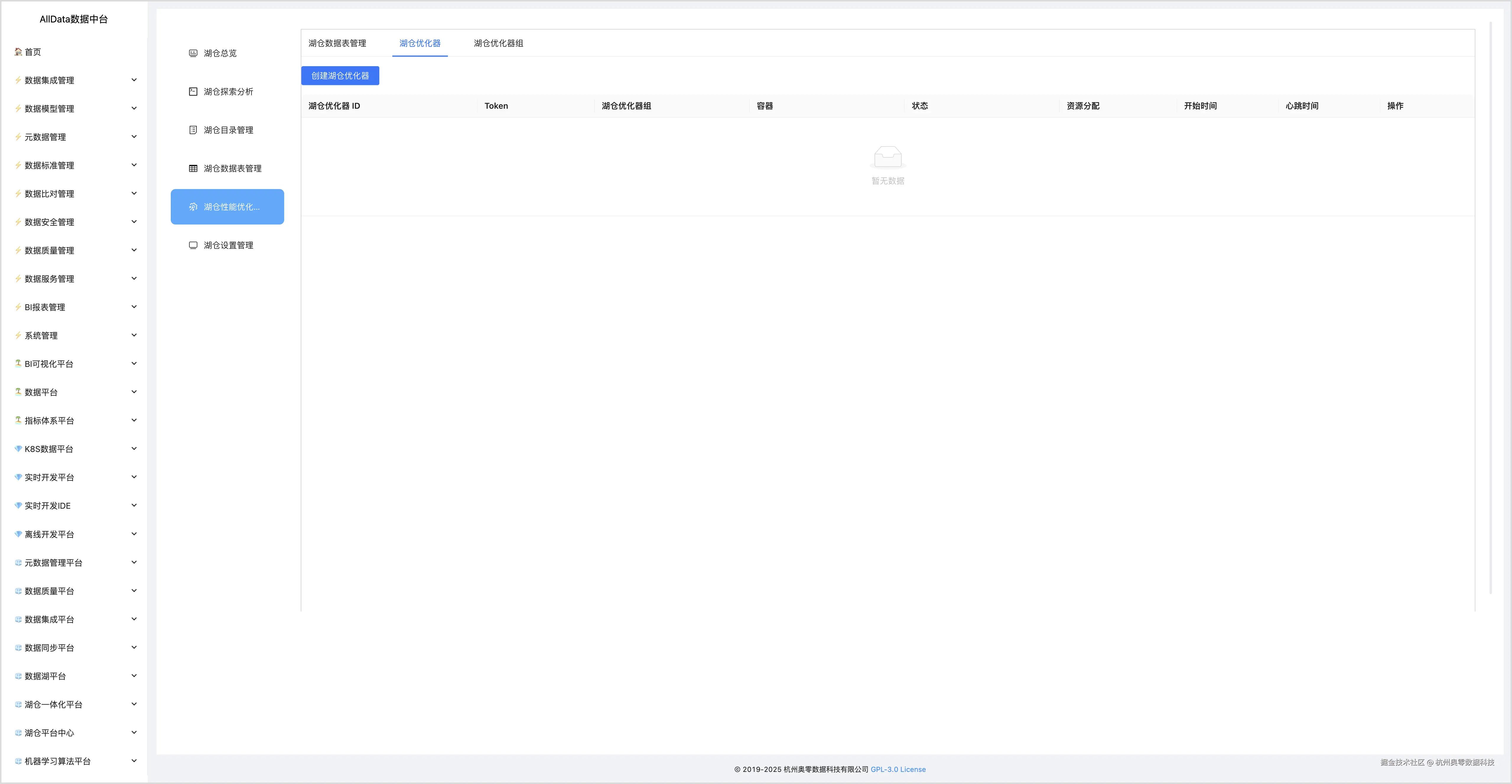This screenshot has width=1512, height=784.
Task: Click the 湖仓设置管理 monitor icon
Action: coord(193,245)
